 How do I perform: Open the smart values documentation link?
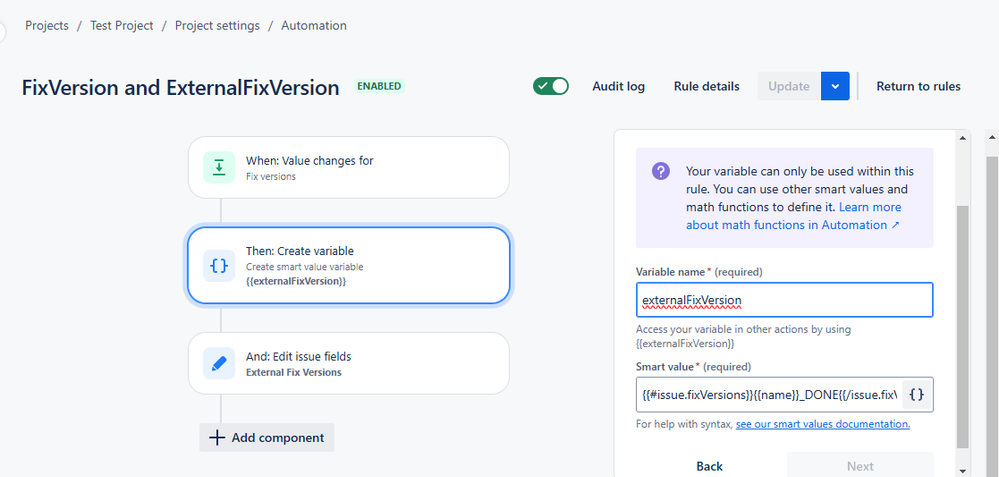(x=823, y=424)
